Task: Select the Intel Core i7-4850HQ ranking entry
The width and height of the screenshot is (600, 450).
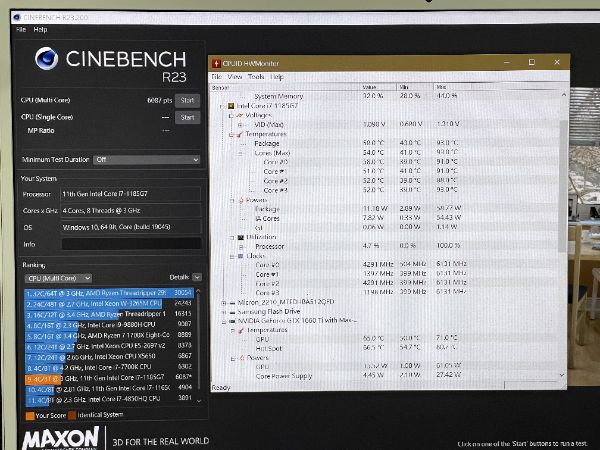Action: pos(109,398)
